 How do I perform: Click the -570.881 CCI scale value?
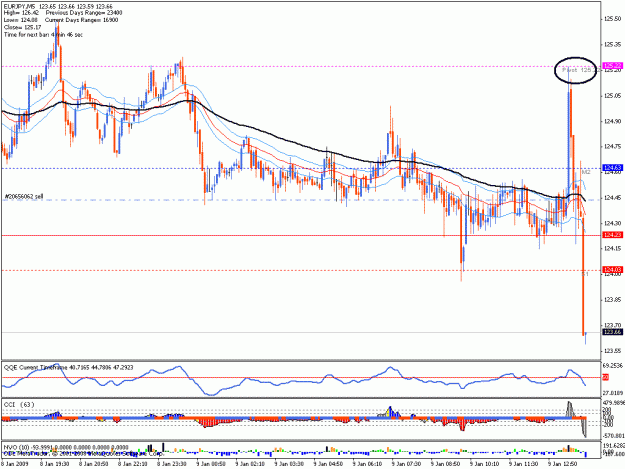coord(614,436)
